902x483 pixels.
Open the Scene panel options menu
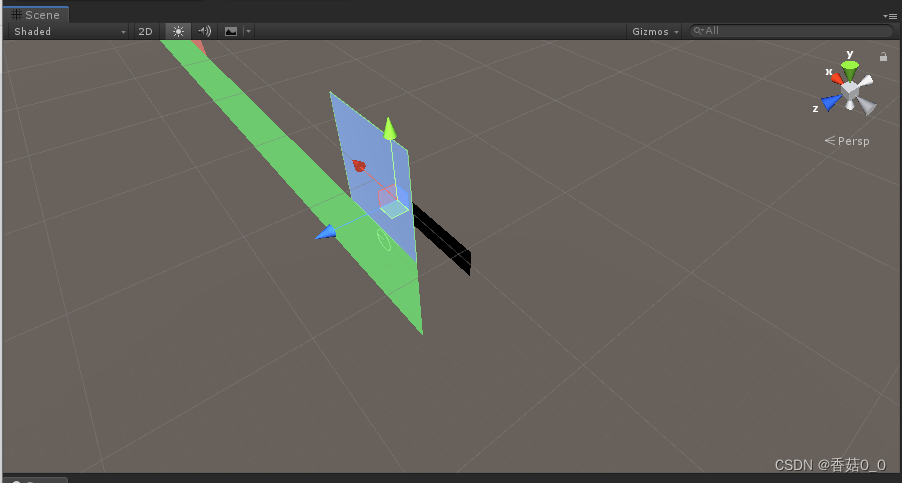[x=889, y=16]
